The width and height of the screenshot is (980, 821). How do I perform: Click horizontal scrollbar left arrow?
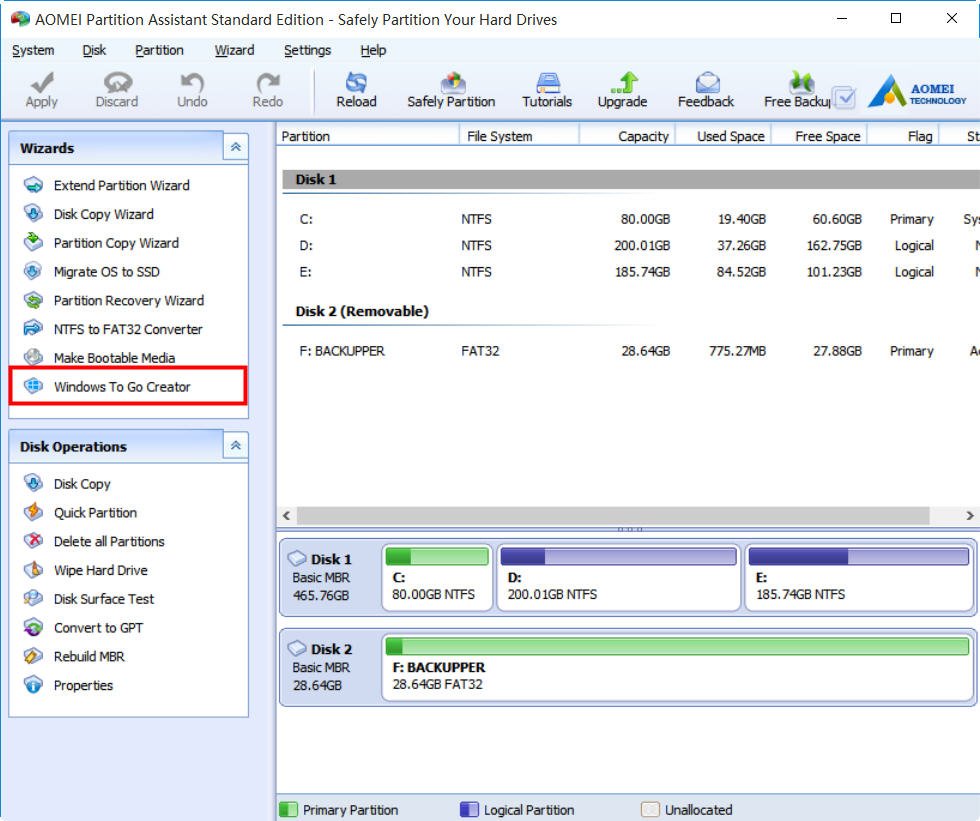pyautogui.click(x=286, y=515)
